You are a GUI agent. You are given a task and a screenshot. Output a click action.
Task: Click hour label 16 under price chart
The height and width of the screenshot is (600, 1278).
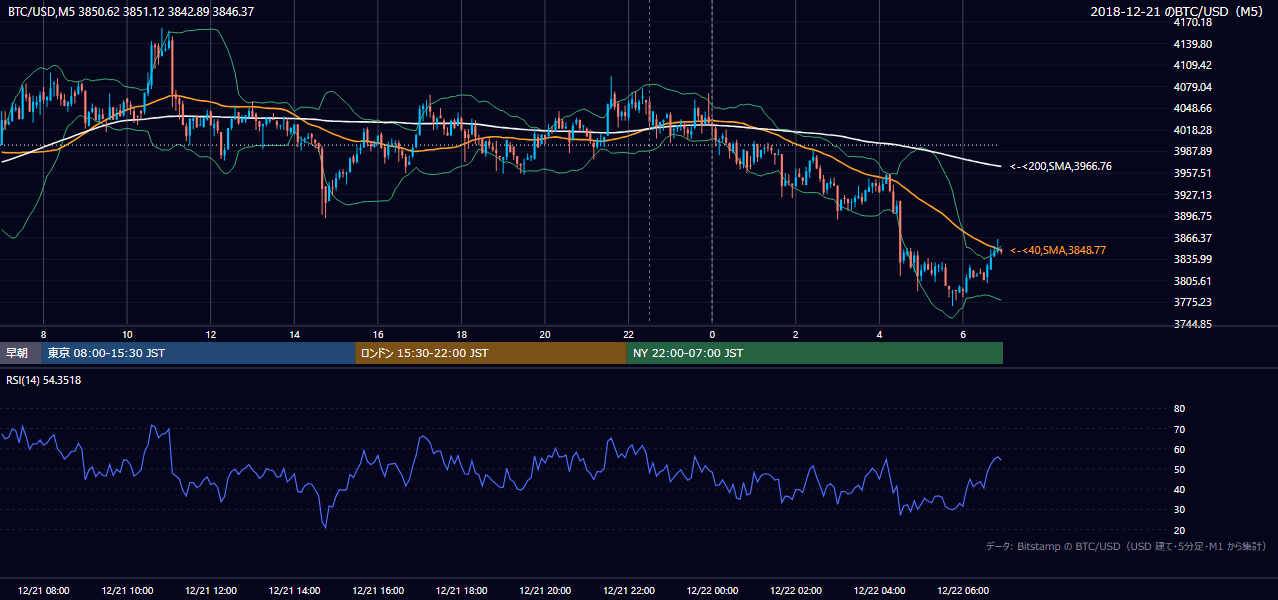coord(378,334)
